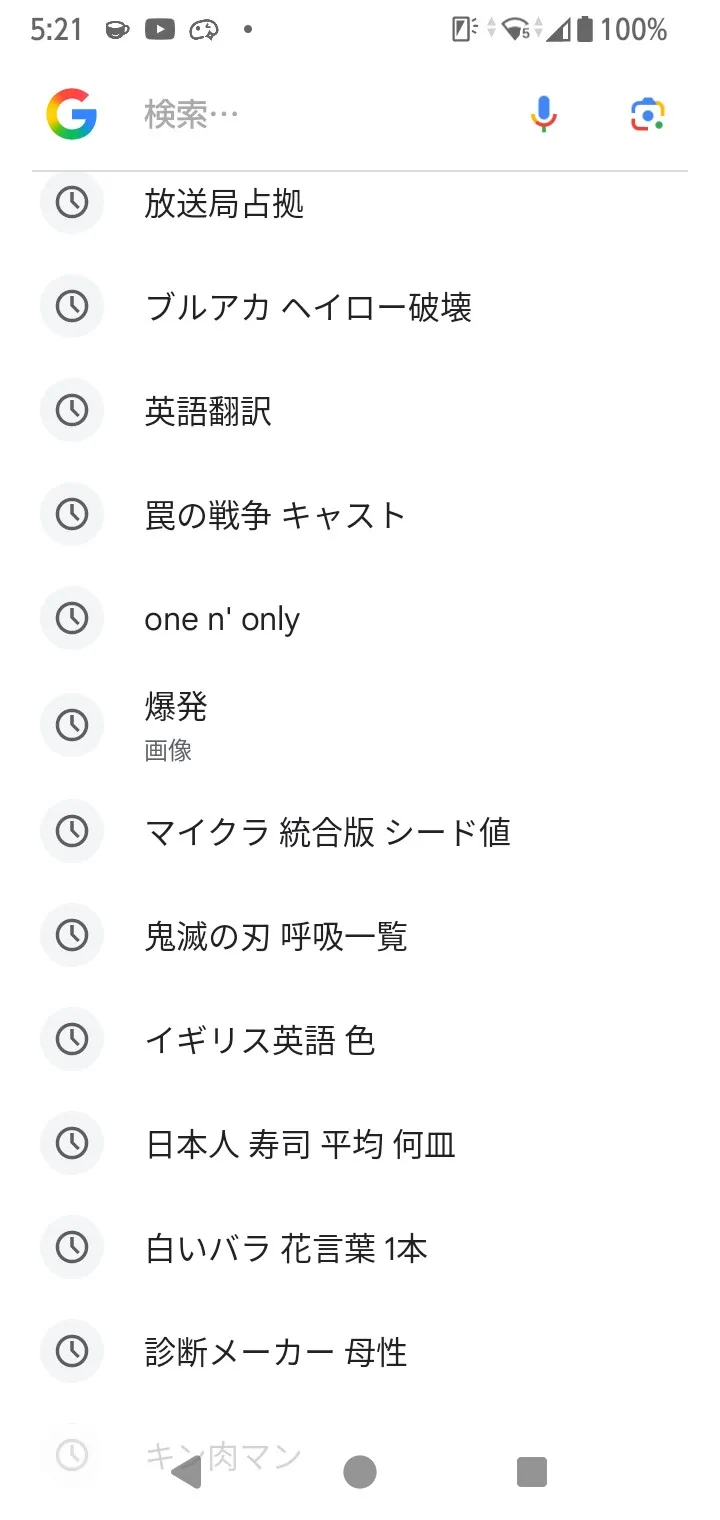
Task: Open the 鬼滅の刃 呼吸一覧 history entry
Action: point(276,936)
